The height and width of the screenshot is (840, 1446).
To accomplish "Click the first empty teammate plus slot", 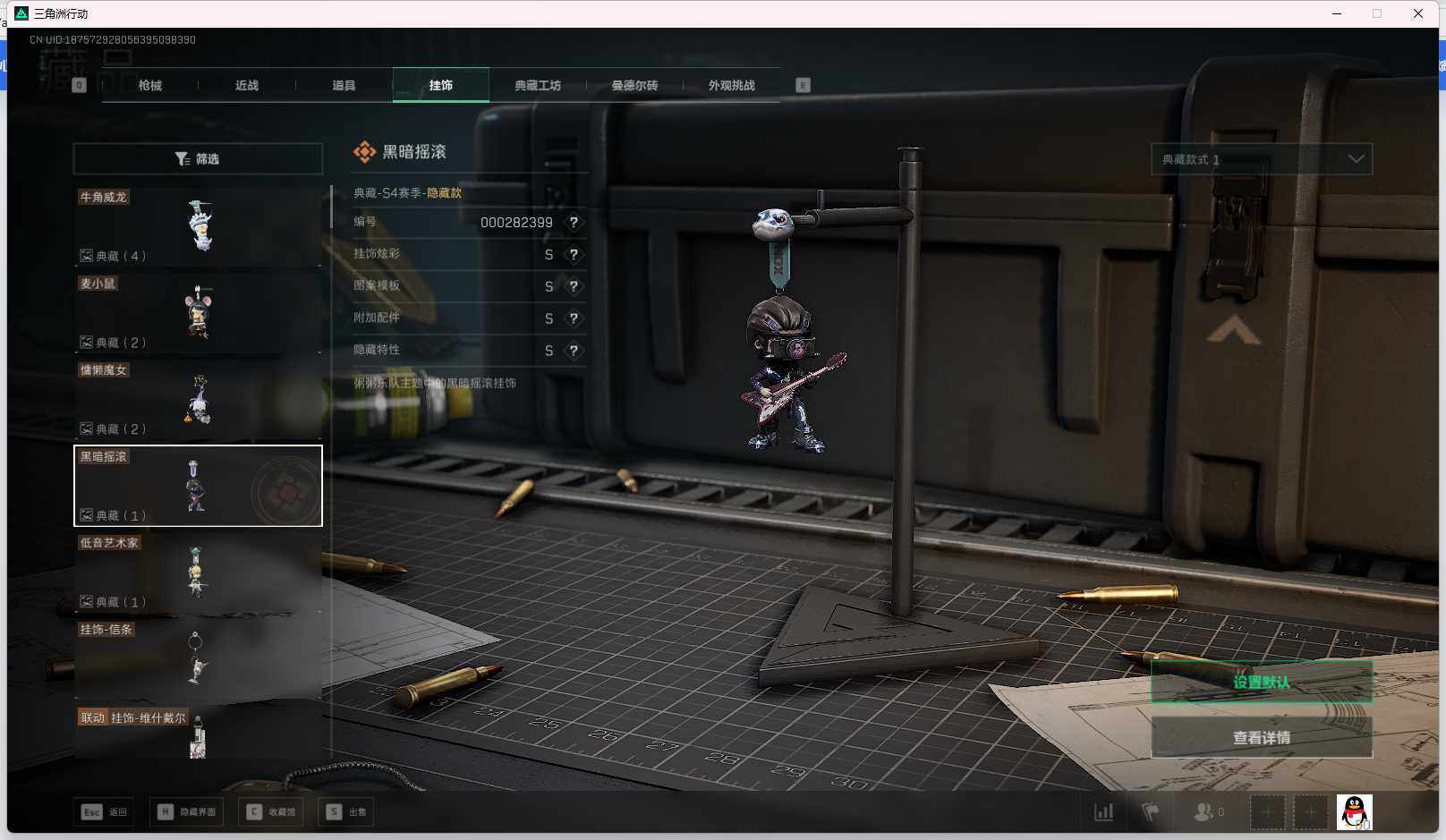I will coord(1267,812).
